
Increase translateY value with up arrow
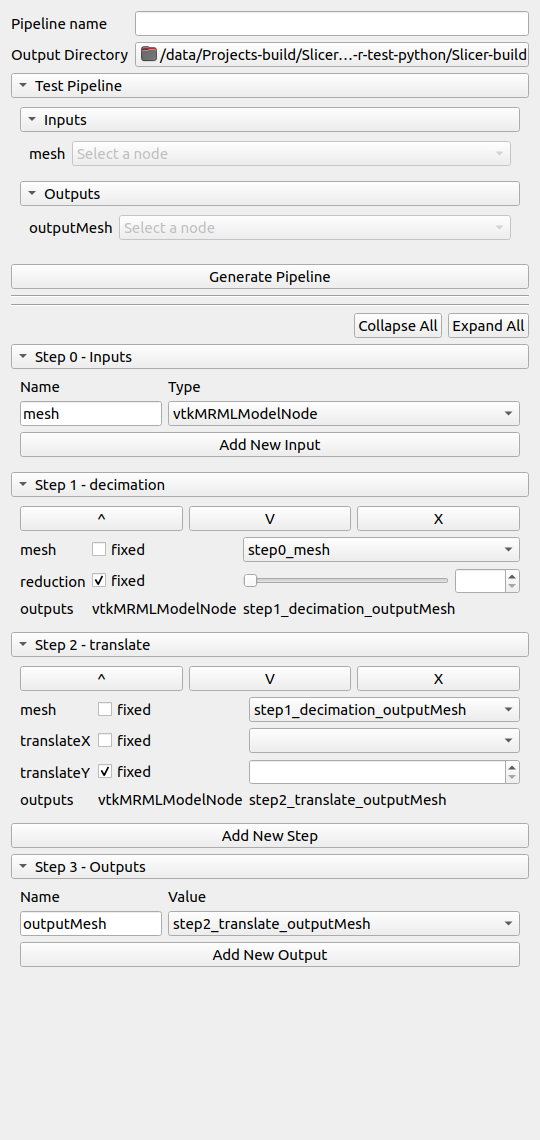(x=512, y=766)
